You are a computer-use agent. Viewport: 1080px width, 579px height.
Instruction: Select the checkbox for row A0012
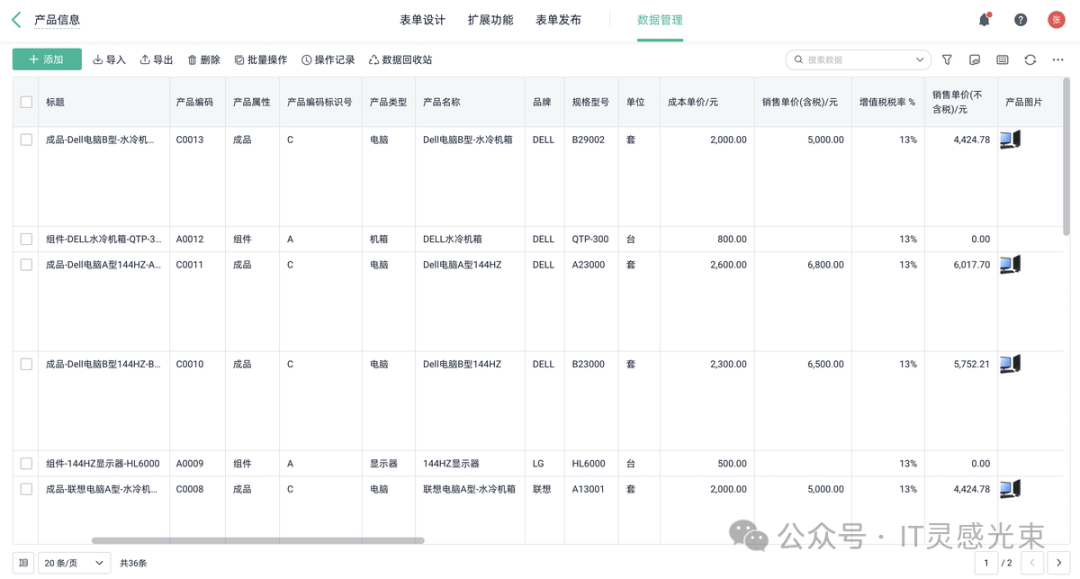(x=26, y=239)
